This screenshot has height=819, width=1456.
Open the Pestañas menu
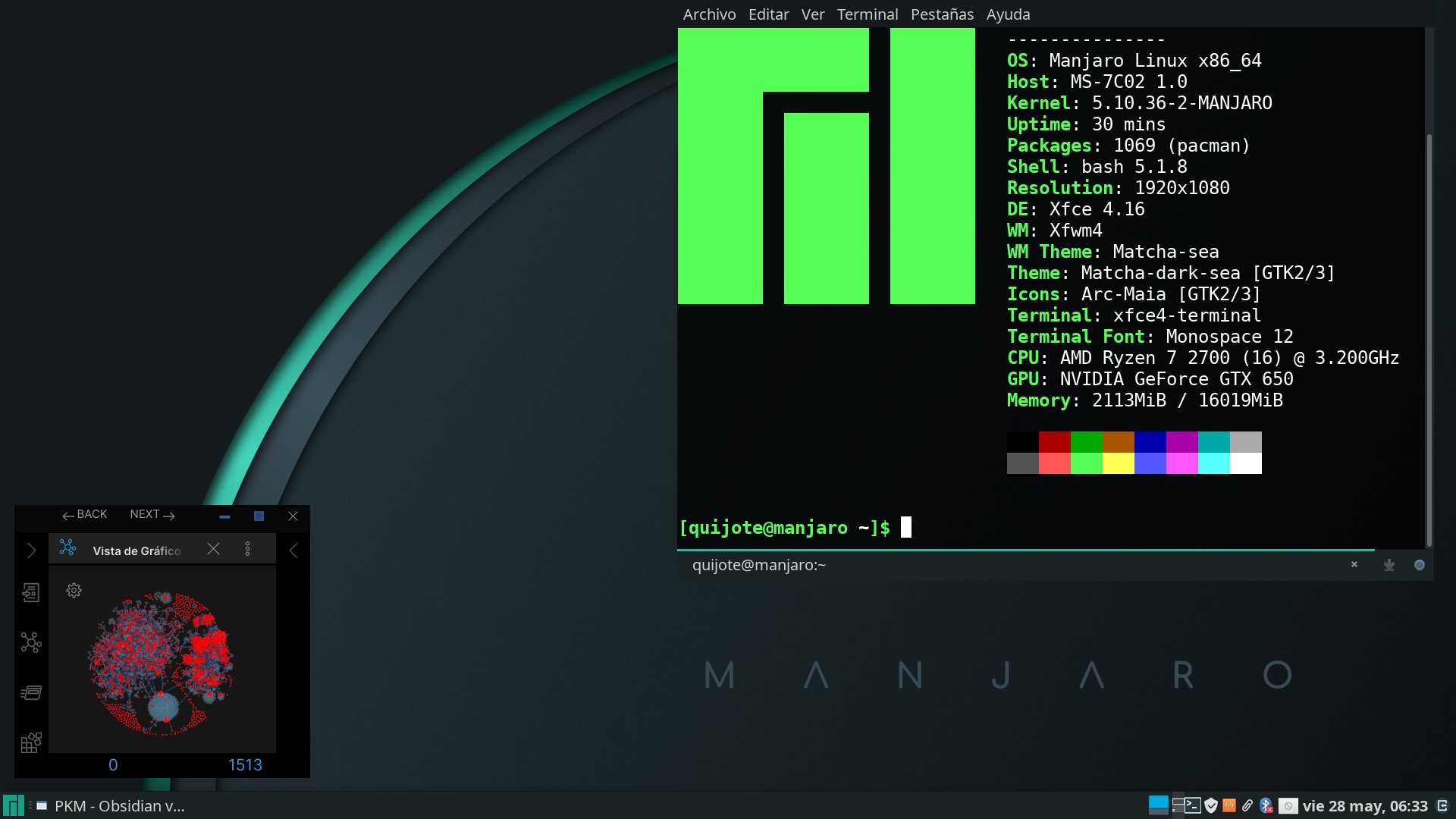pyautogui.click(x=942, y=14)
